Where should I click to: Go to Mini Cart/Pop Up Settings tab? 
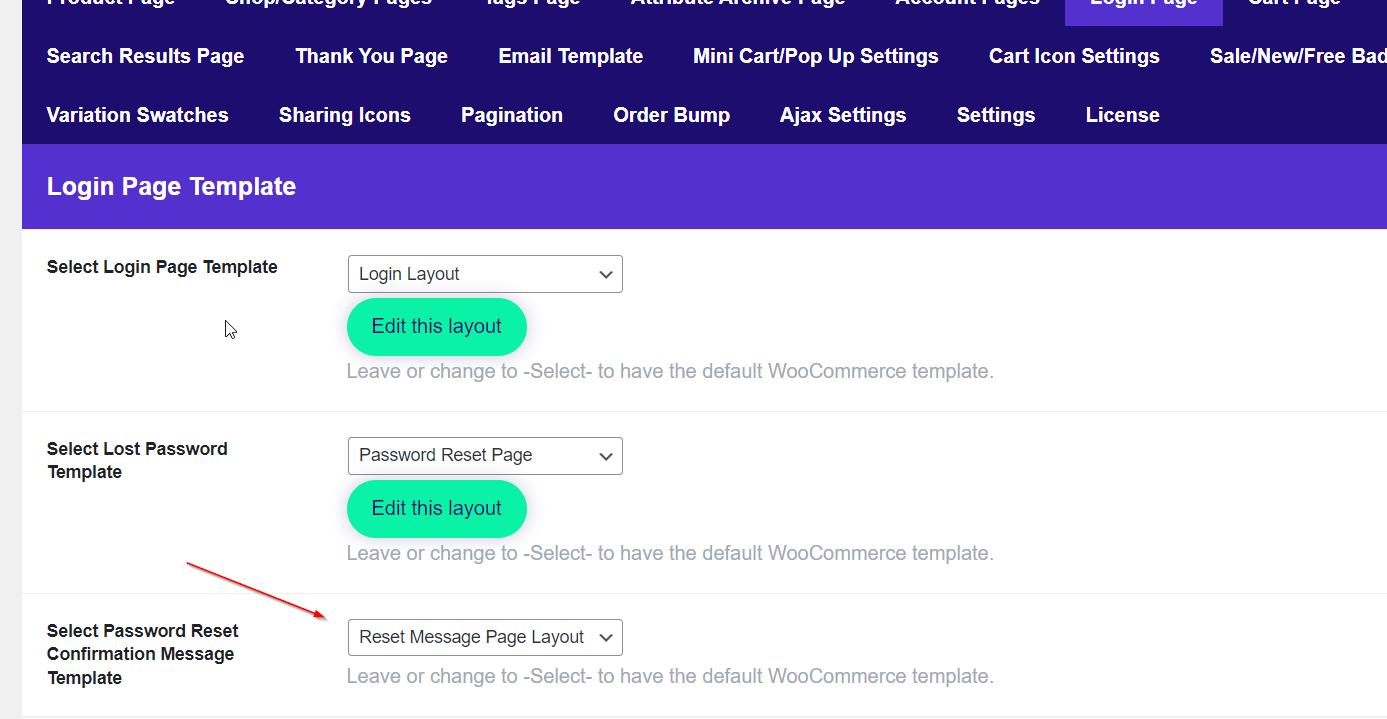815,56
